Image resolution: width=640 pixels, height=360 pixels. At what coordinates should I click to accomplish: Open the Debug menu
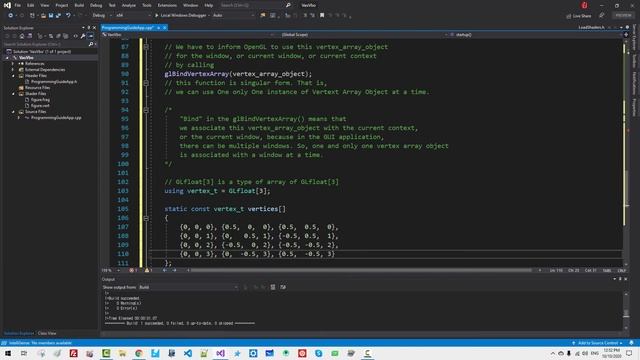click(96, 5)
